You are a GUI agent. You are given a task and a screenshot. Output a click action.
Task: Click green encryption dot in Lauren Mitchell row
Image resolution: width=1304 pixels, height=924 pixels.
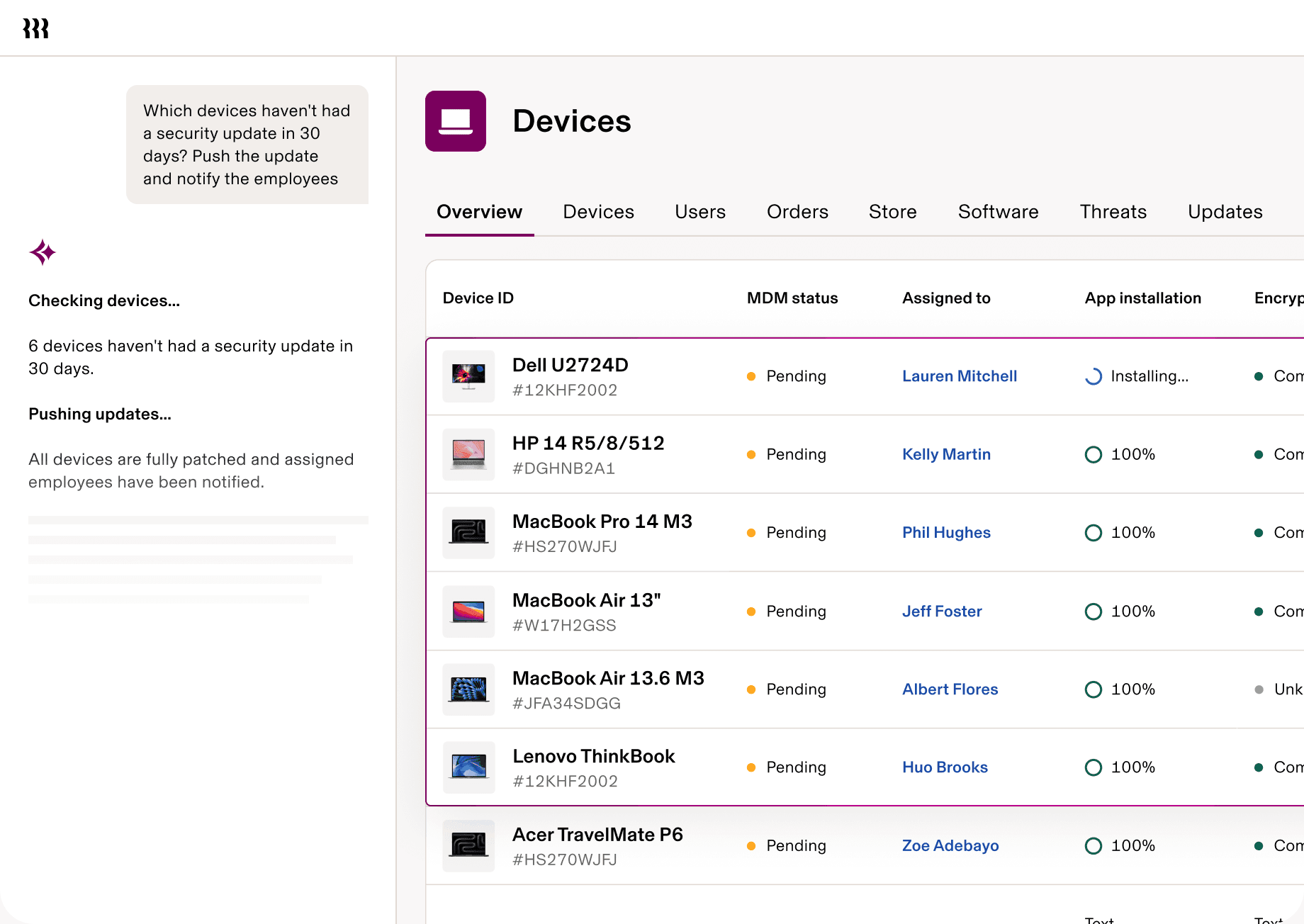1259,376
